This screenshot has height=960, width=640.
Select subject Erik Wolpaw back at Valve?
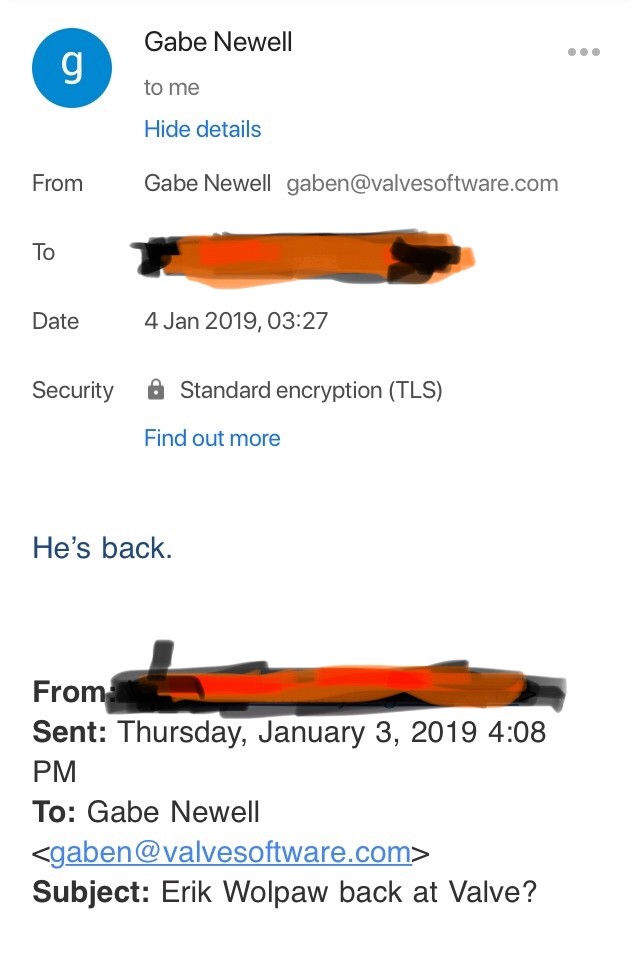[348, 891]
